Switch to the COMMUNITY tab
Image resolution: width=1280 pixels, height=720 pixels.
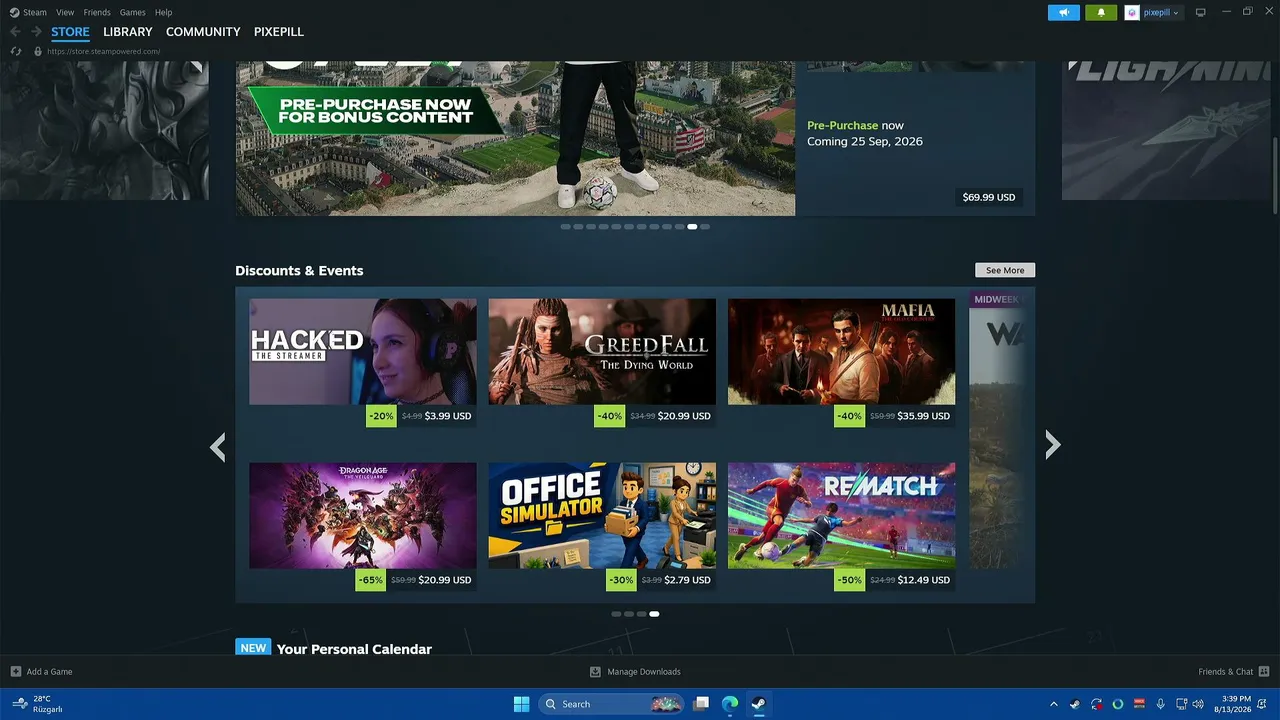tap(203, 32)
